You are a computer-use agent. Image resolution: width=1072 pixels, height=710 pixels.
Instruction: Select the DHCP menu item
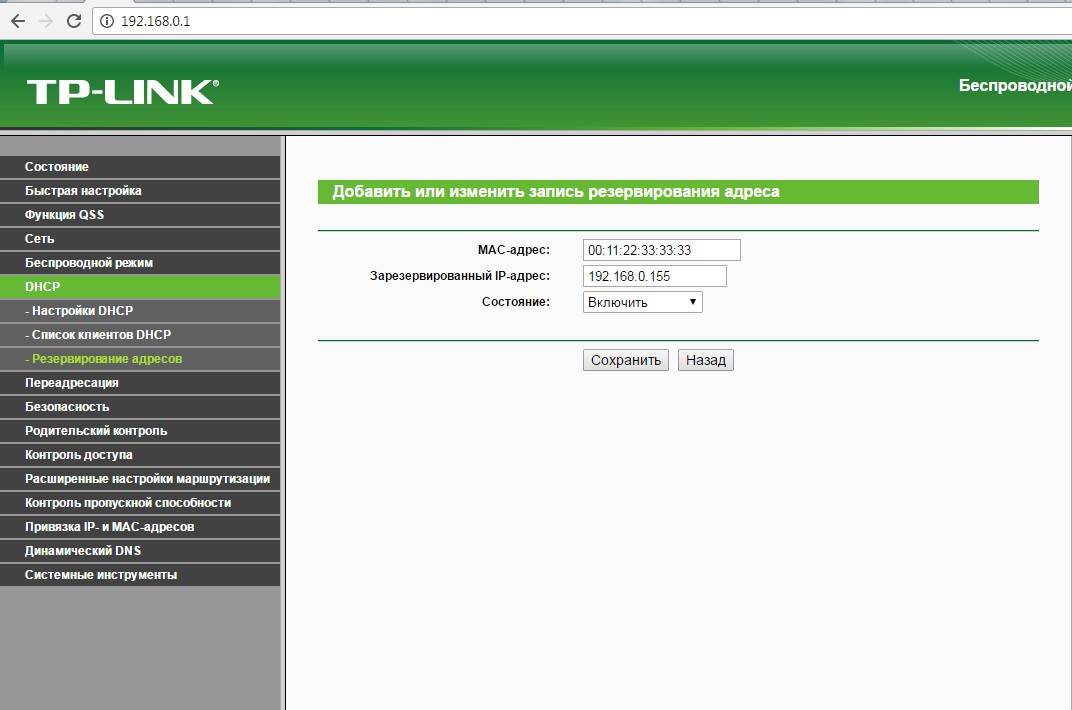pos(140,287)
